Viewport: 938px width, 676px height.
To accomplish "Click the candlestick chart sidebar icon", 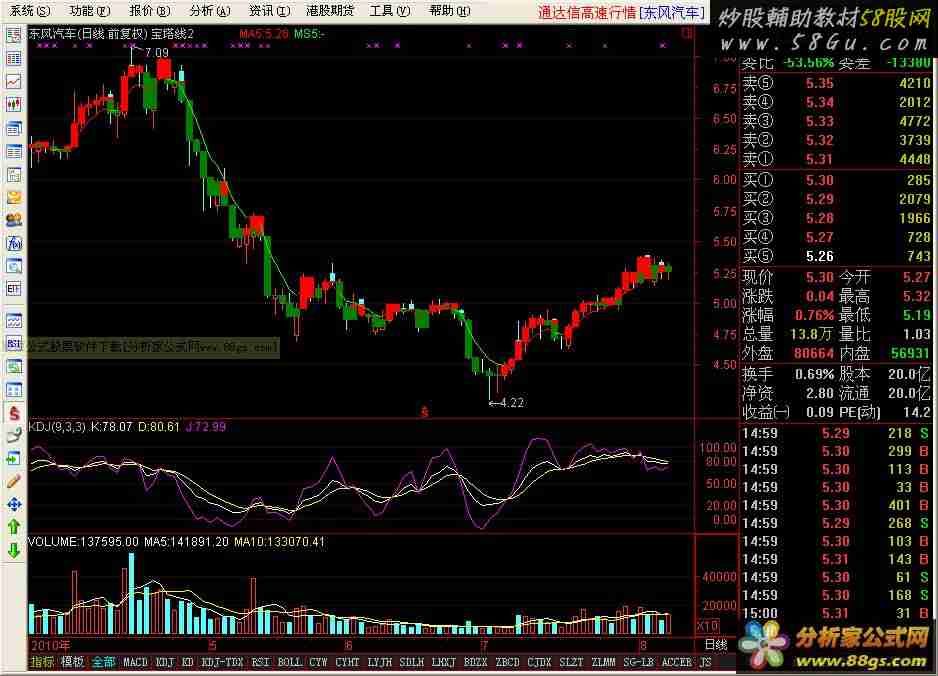I will pos(14,105).
